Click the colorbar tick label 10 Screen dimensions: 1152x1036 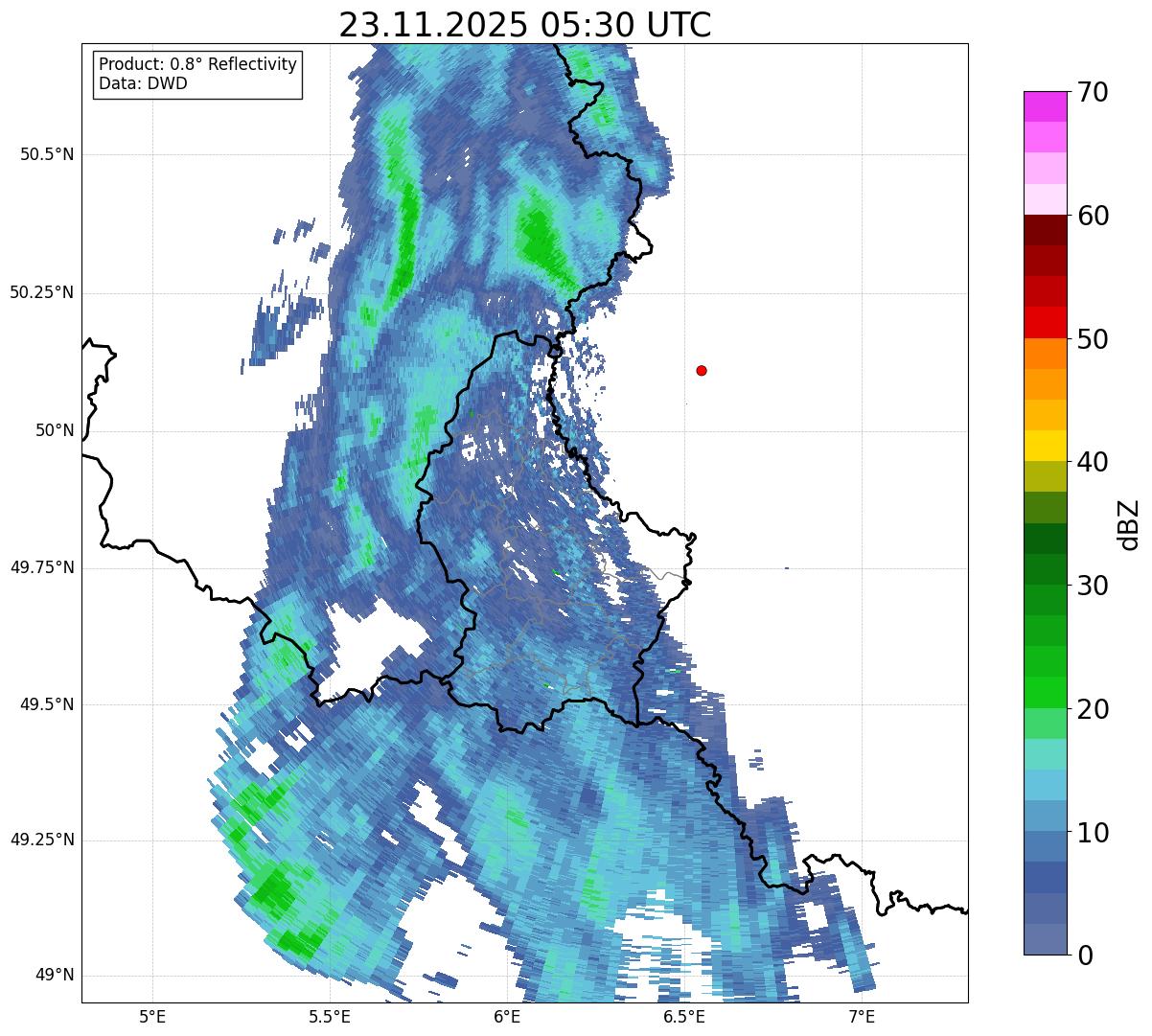(1093, 833)
